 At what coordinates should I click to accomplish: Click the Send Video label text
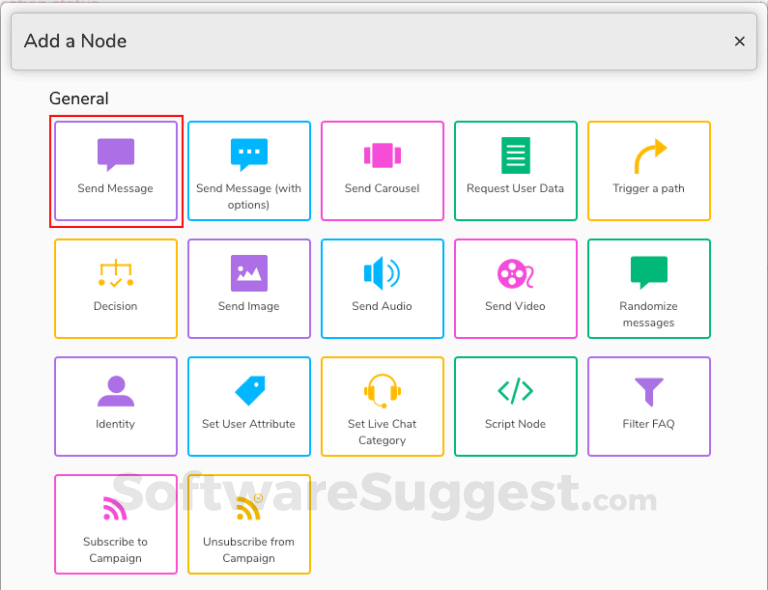515,306
